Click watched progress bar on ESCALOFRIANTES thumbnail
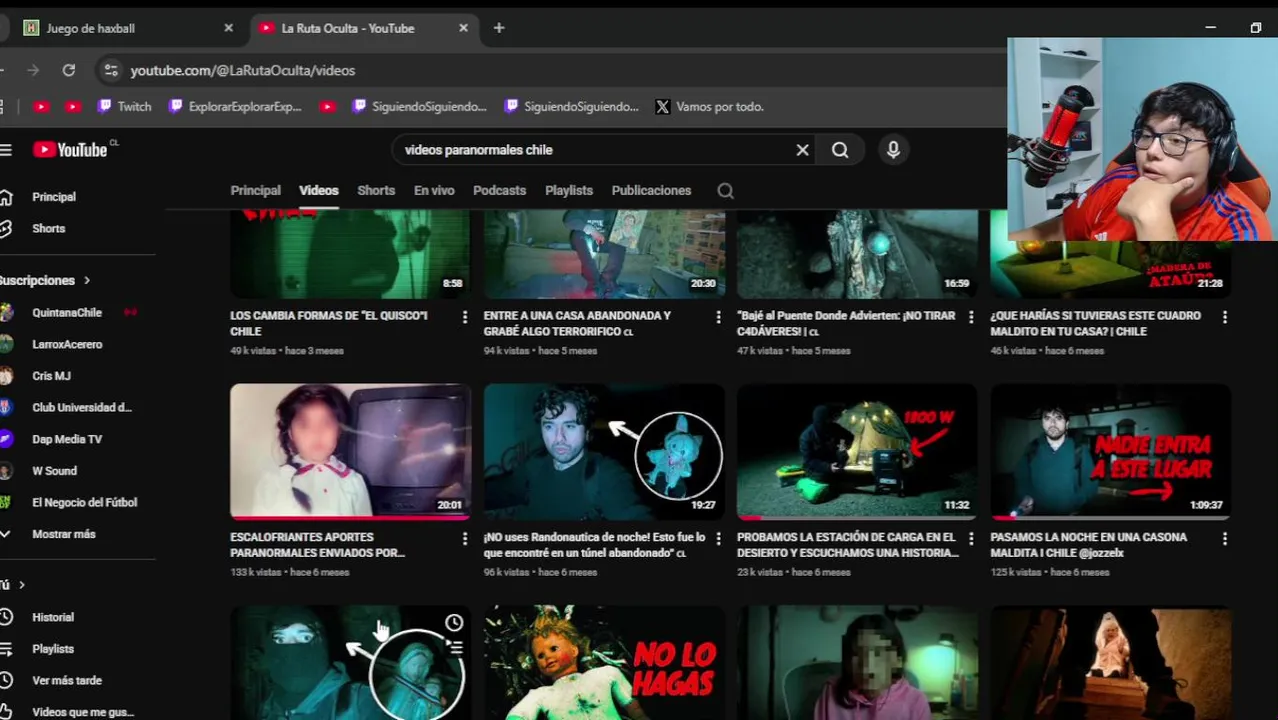This screenshot has height=720, width=1278. 350,518
